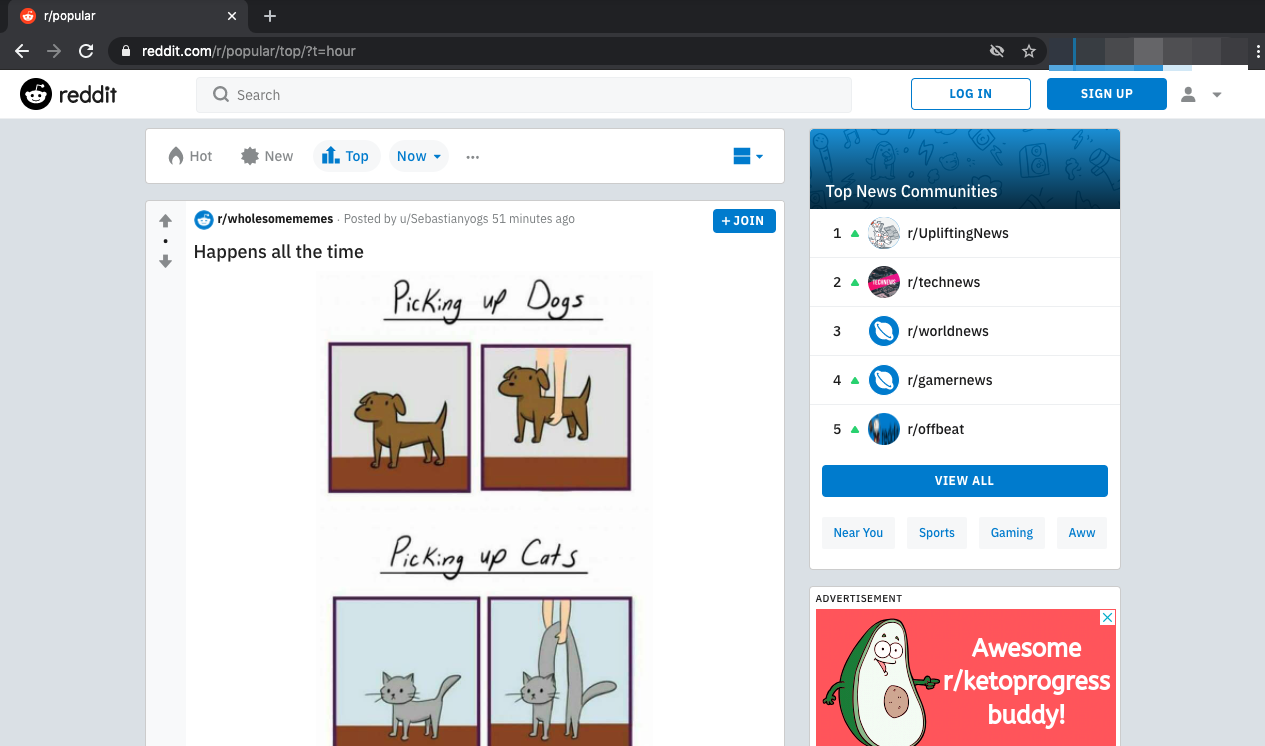Open the post layout view dropdown
Screen dimensions: 1265x746
tap(748, 155)
